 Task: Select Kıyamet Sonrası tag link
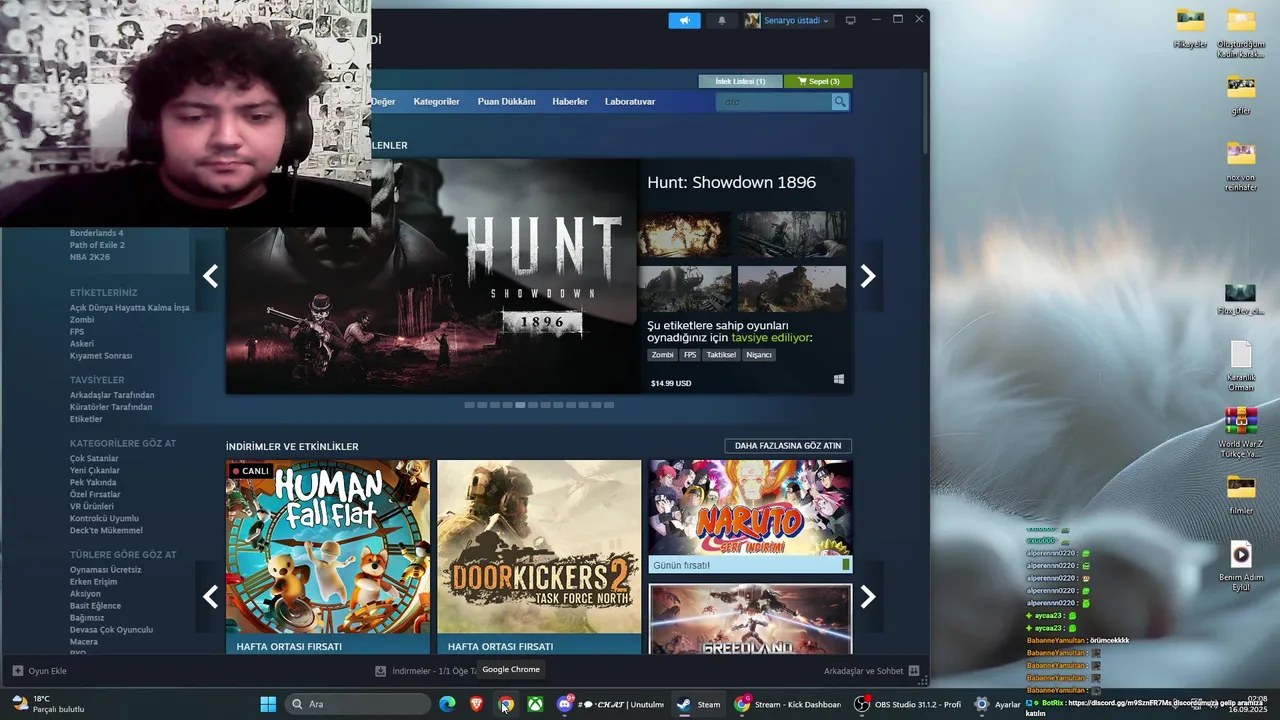[101, 356]
